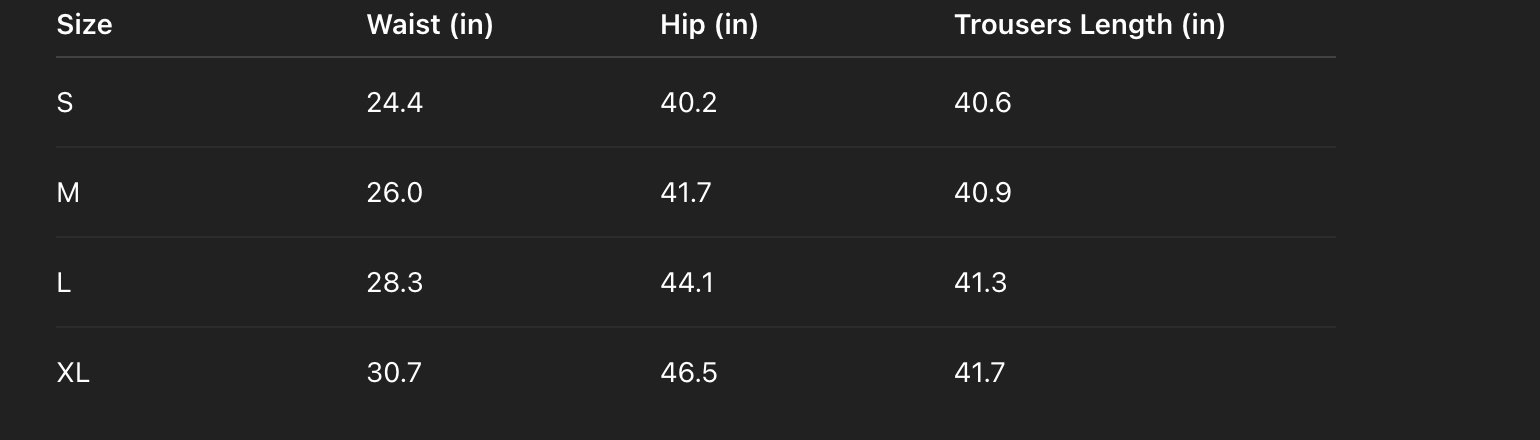Click the 40.9 trousers length for size M

[982, 193]
